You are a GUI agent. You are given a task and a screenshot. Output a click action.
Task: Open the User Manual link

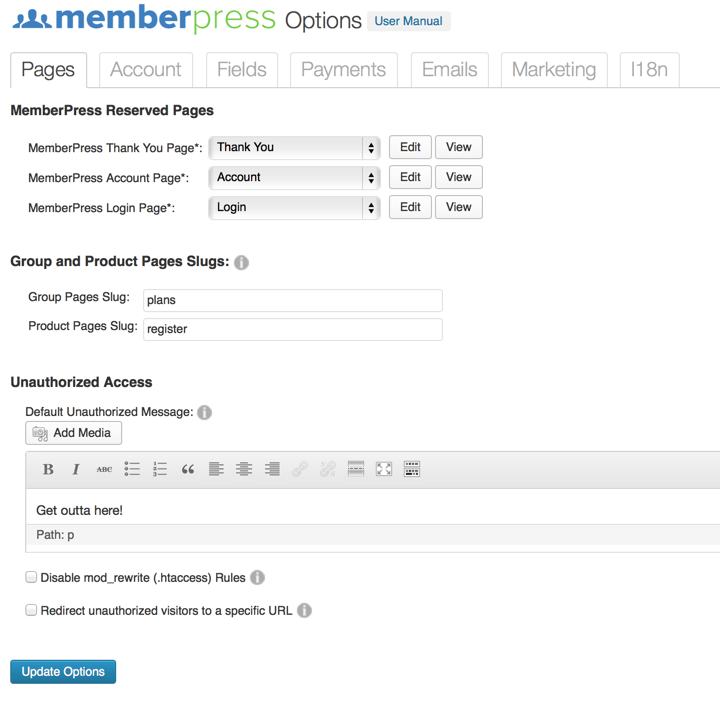coord(409,21)
